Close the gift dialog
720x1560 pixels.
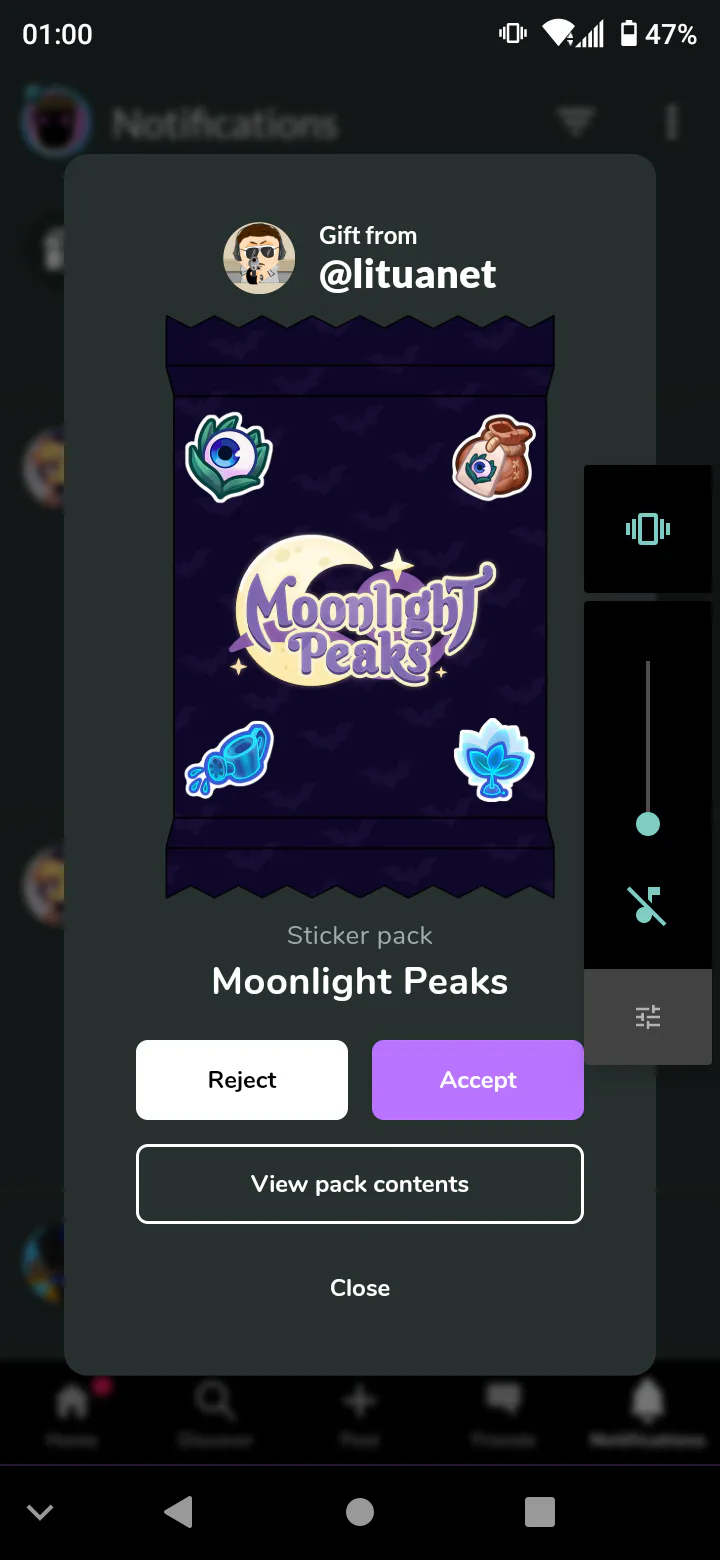click(360, 1288)
